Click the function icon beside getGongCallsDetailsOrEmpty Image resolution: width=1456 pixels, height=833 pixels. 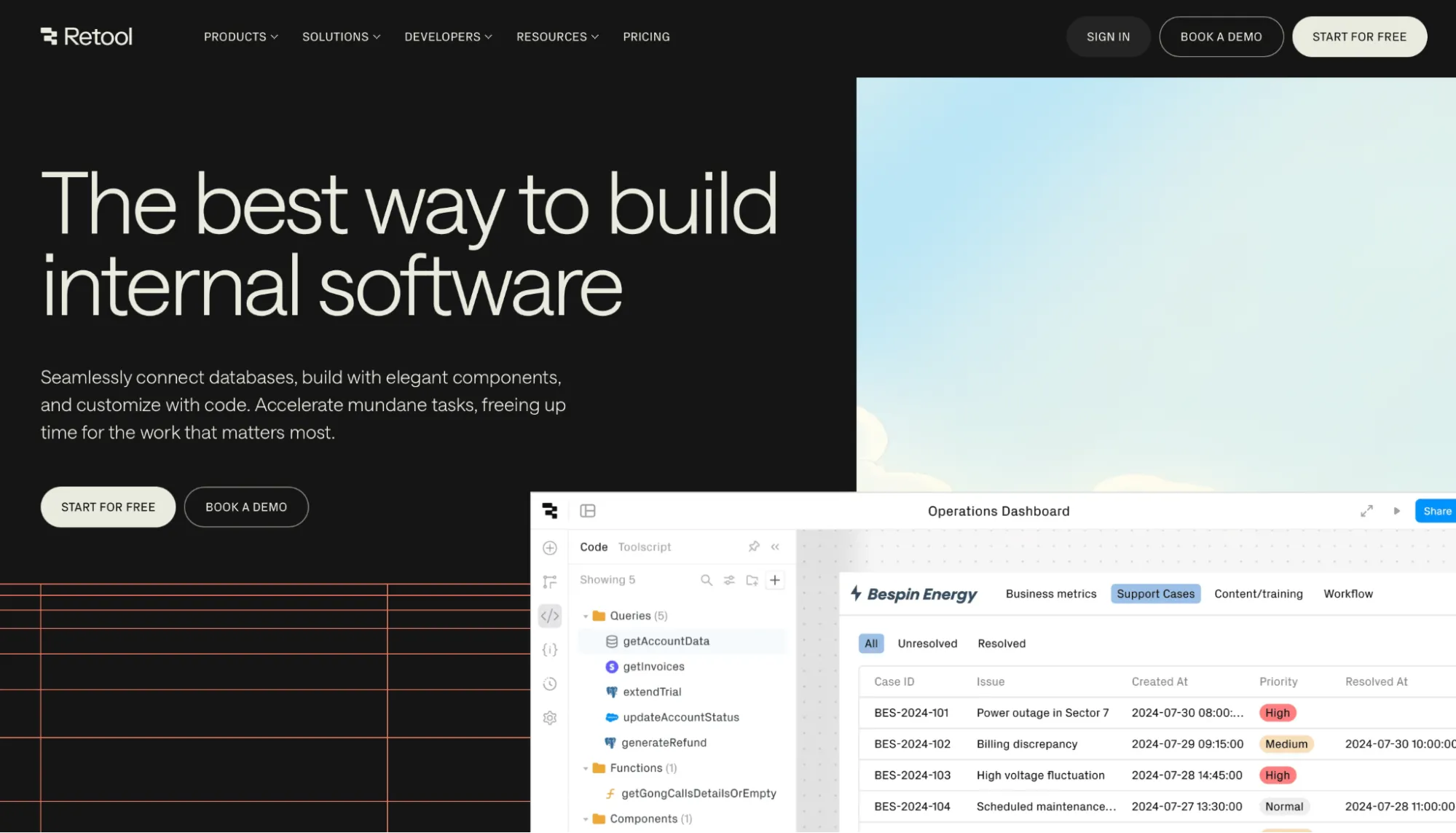coord(610,794)
